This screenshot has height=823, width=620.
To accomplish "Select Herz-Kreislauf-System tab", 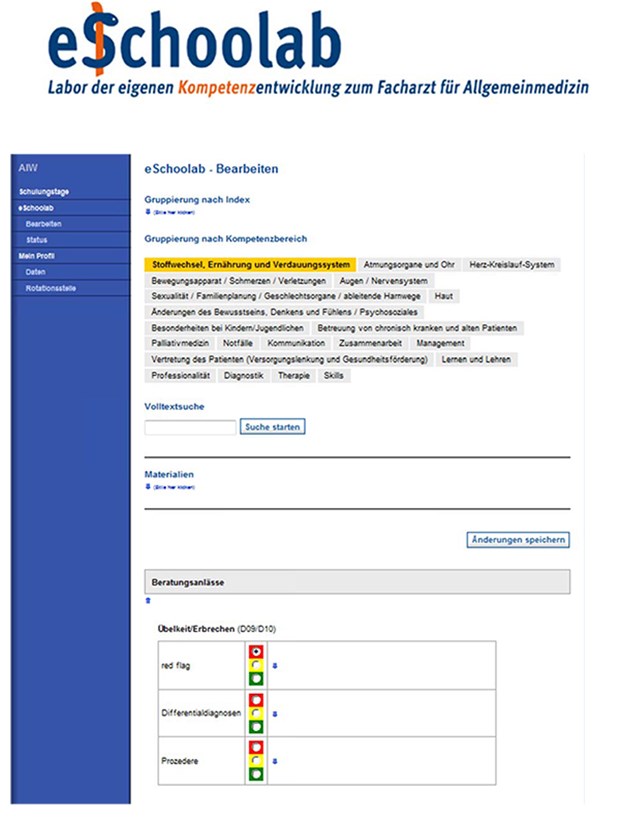I will point(512,265).
